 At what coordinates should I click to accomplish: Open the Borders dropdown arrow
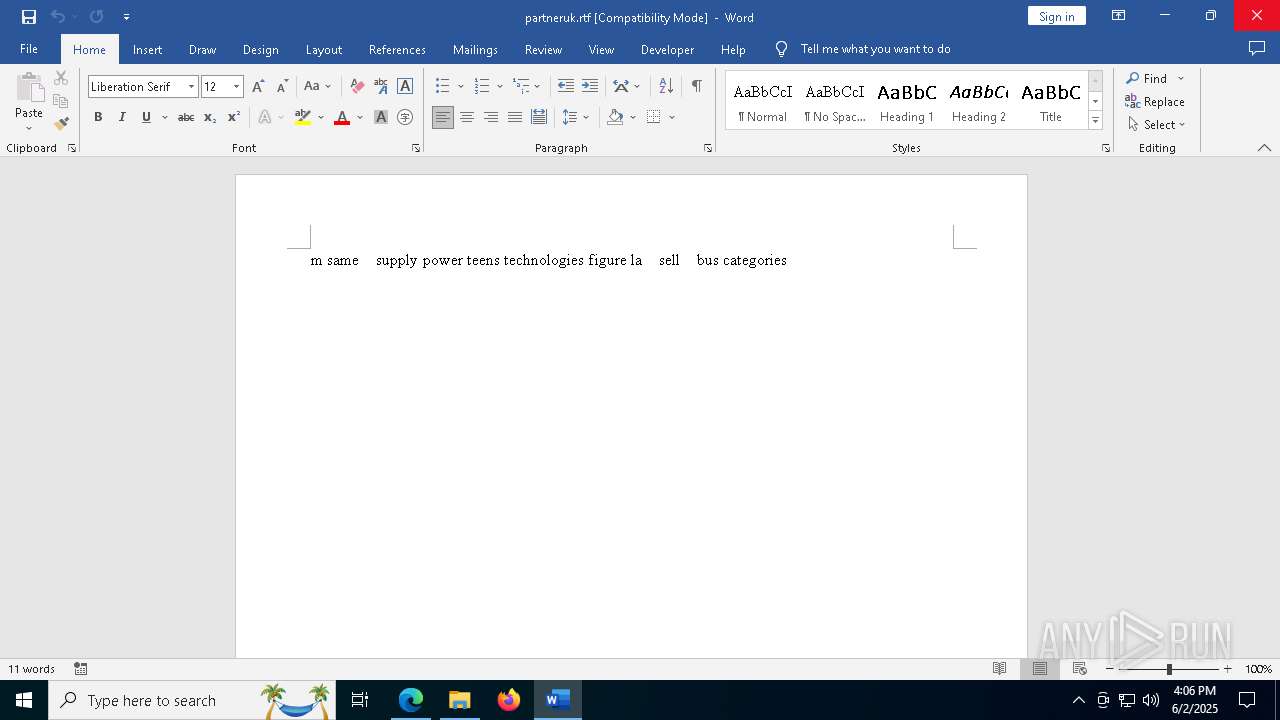pyautogui.click(x=672, y=117)
